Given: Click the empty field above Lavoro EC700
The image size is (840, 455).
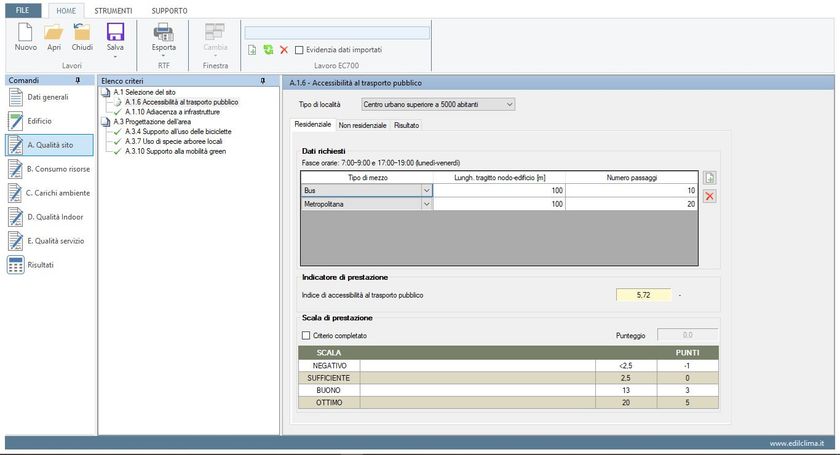Looking at the screenshot, I should pyautogui.click(x=337, y=33).
